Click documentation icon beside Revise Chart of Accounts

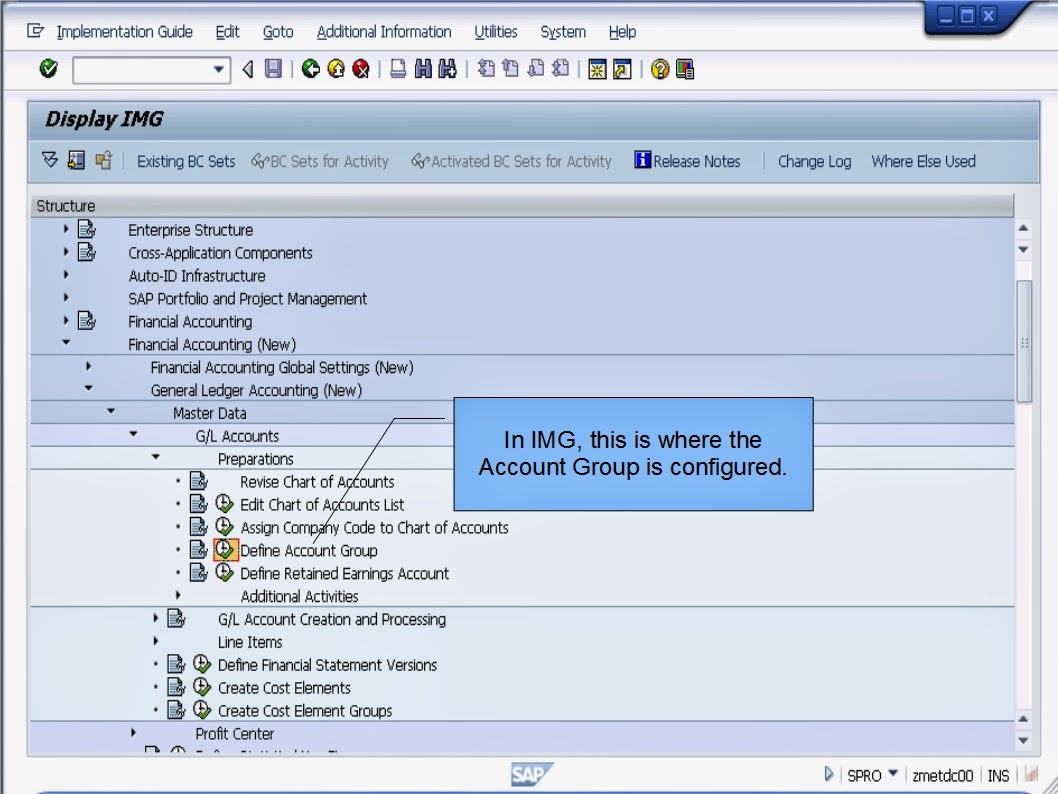[x=198, y=481]
